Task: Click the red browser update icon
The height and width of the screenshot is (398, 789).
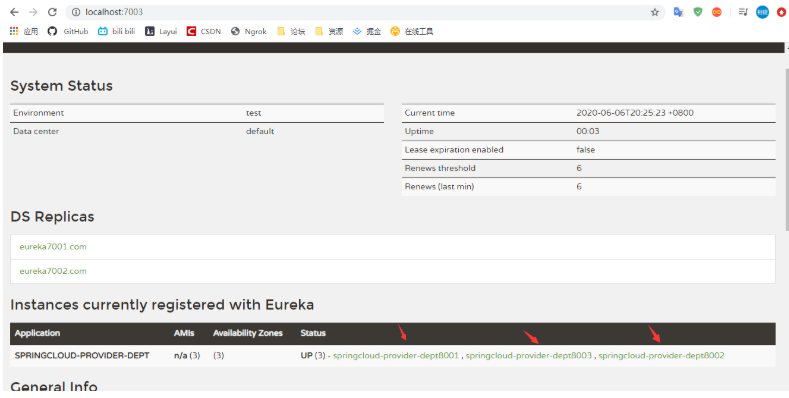Action: (x=781, y=12)
